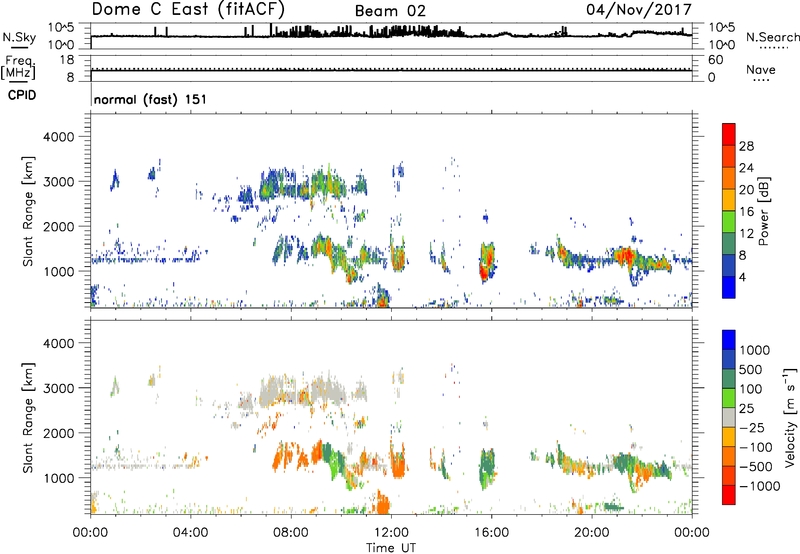The width and height of the screenshot is (800, 554).
Task: Click the 'Power [dB]' colorbar label
Action: 763,211
